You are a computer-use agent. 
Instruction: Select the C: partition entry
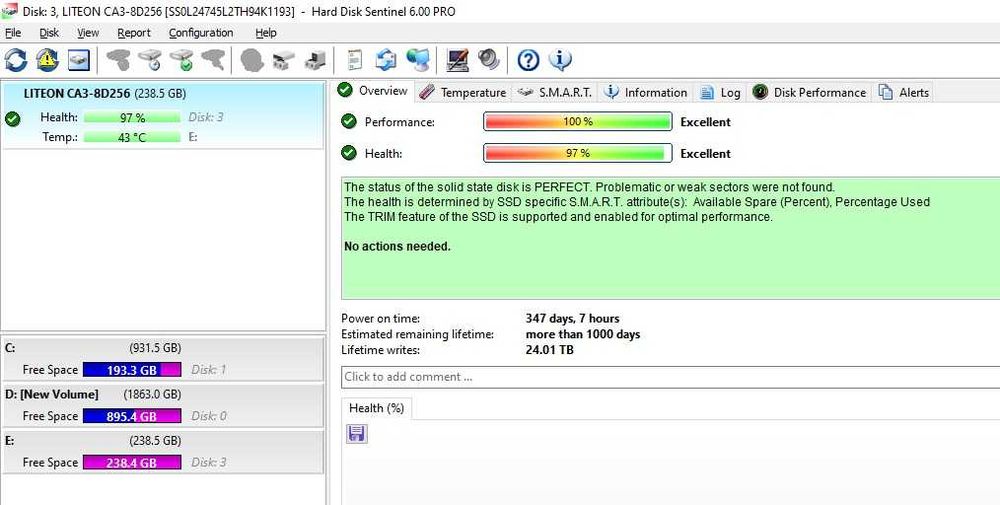pyautogui.click(x=163, y=360)
